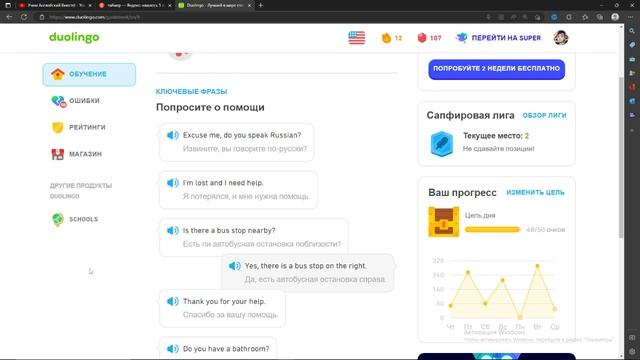Screen dimensions: 640x360
Task: Click the "Попросите о помощи" heading
Action: point(210,107)
